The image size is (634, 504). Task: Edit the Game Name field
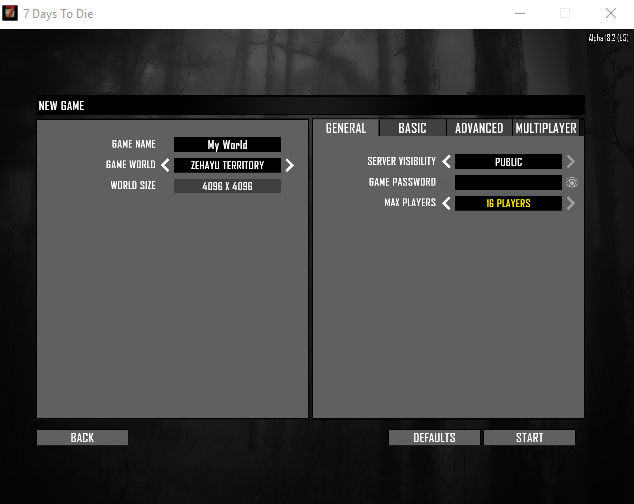tap(227, 144)
